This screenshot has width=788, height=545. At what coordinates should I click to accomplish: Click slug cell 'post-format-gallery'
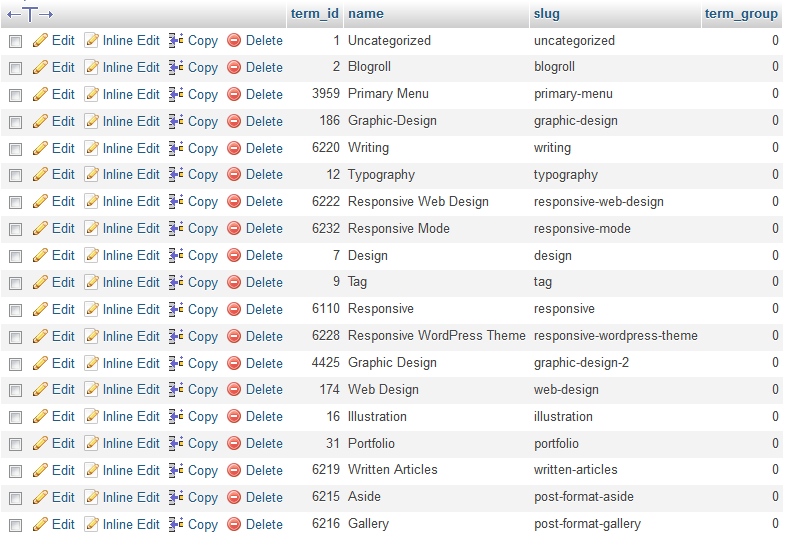tap(587, 524)
